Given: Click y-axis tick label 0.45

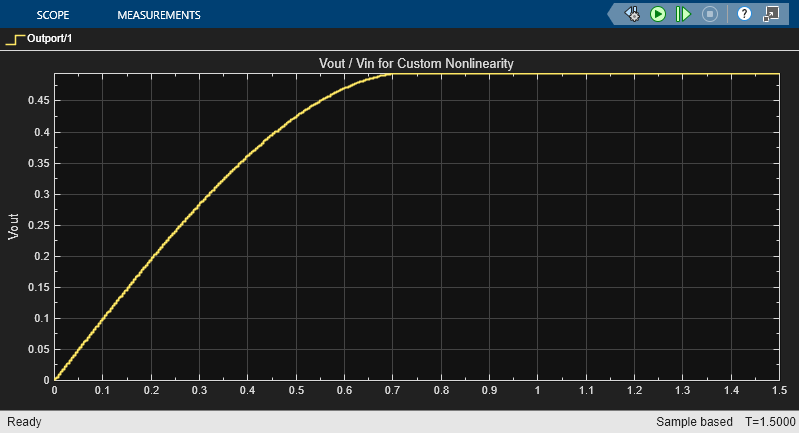Looking at the screenshot, I should (39, 101).
